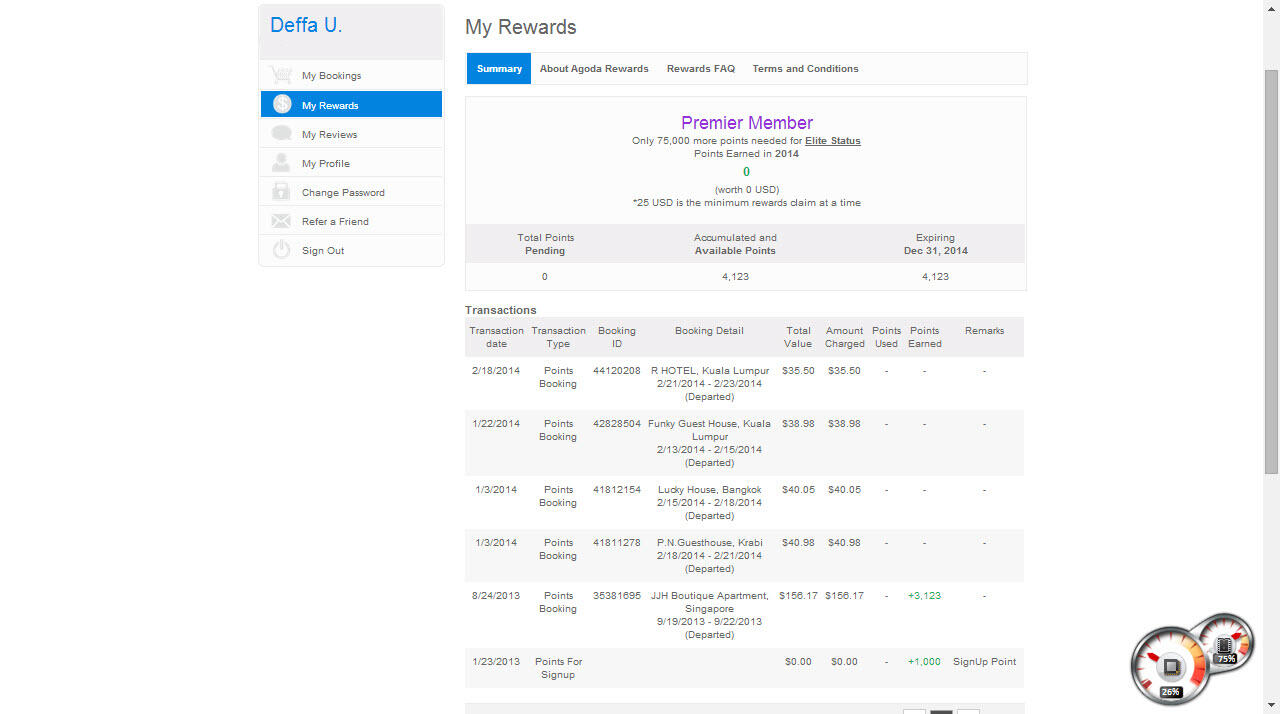Screen dimensions: 1280x714
Task: Click the shopping cart icon beside My Bookings
Action: [281, 75]
